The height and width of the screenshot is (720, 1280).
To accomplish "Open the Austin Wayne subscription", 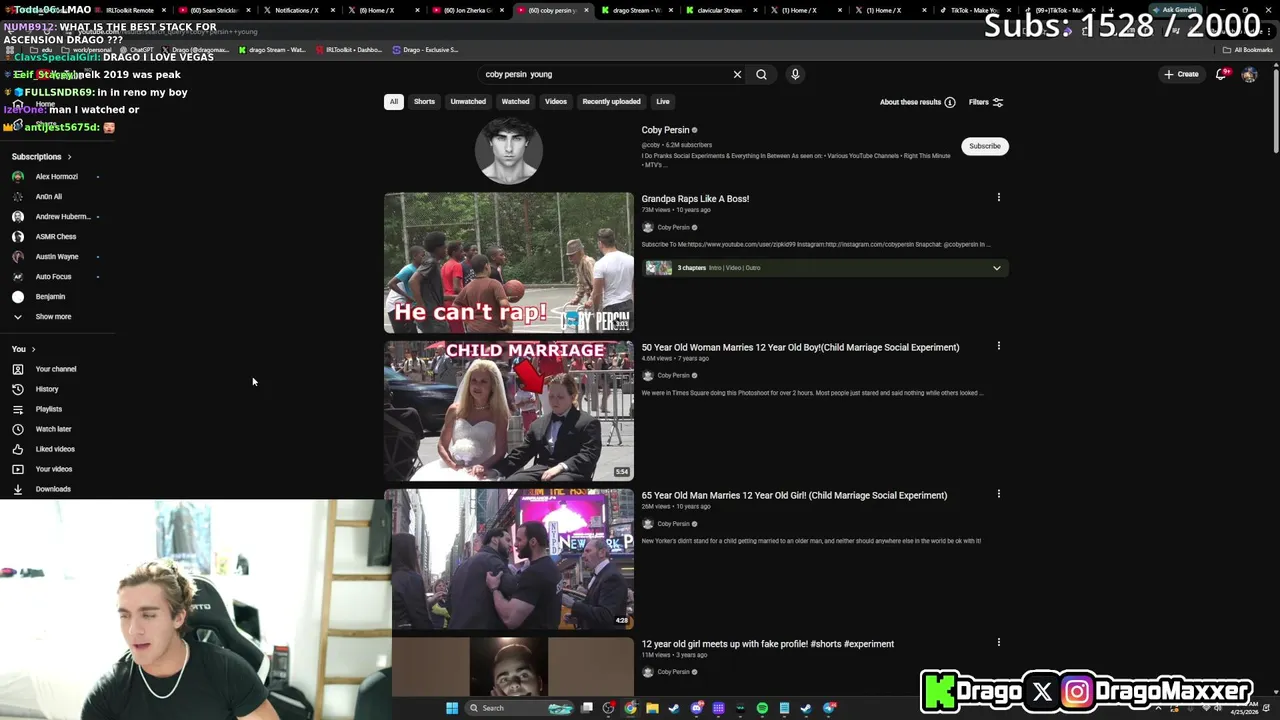I will point(57,257).
